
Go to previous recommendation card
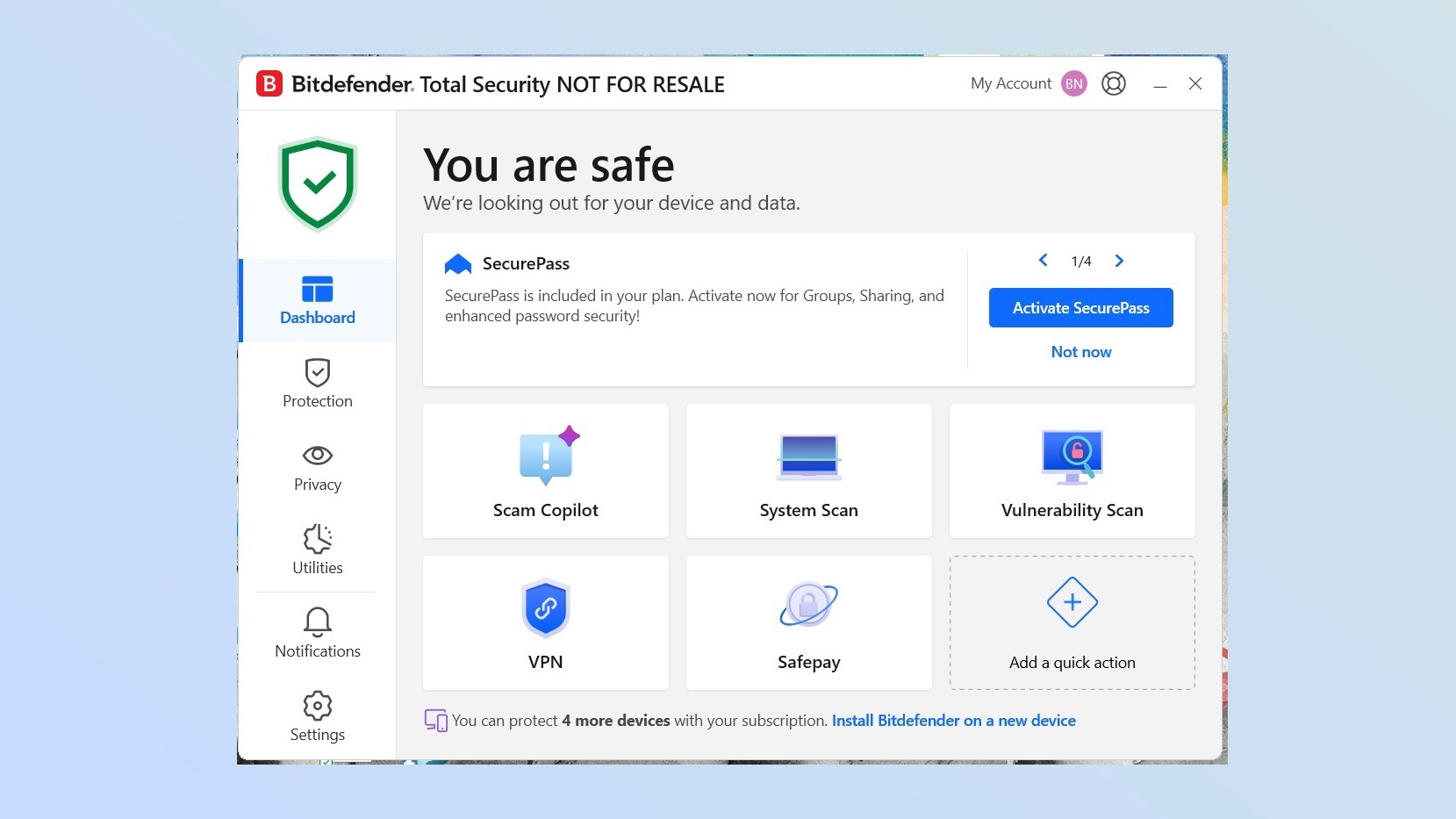point(1044,260)
